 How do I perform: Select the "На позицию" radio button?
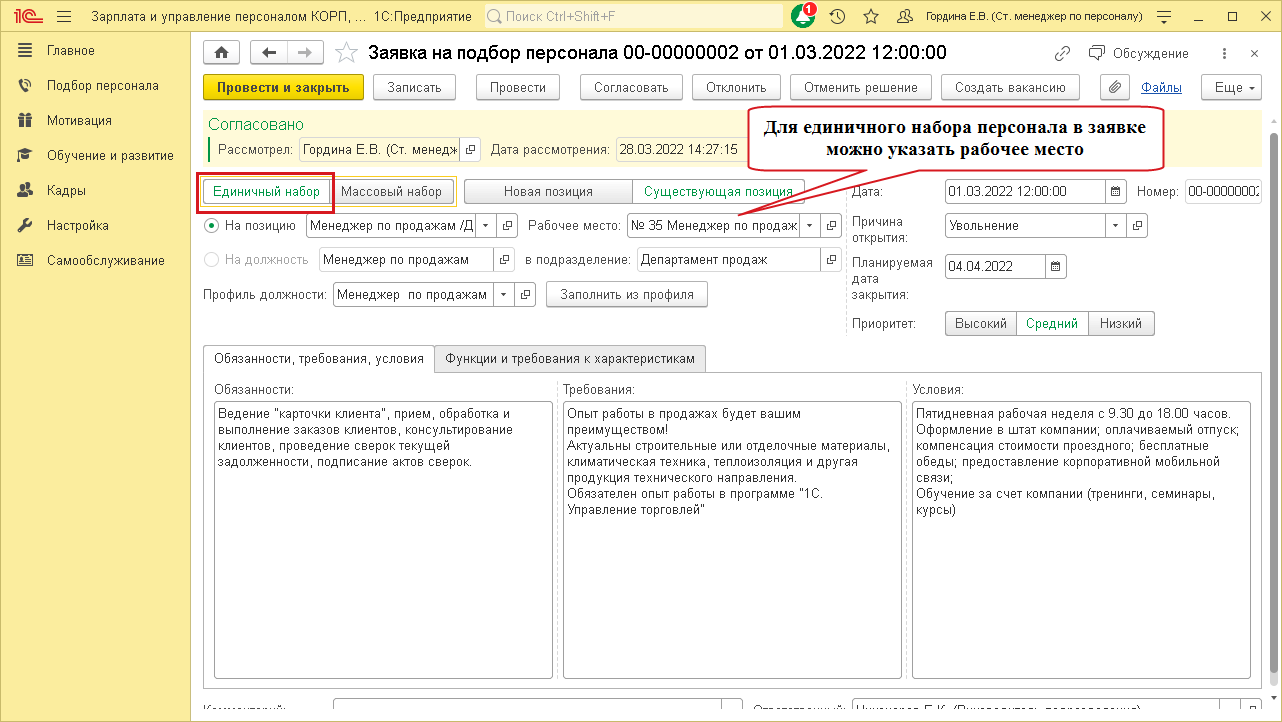[211, 226]
